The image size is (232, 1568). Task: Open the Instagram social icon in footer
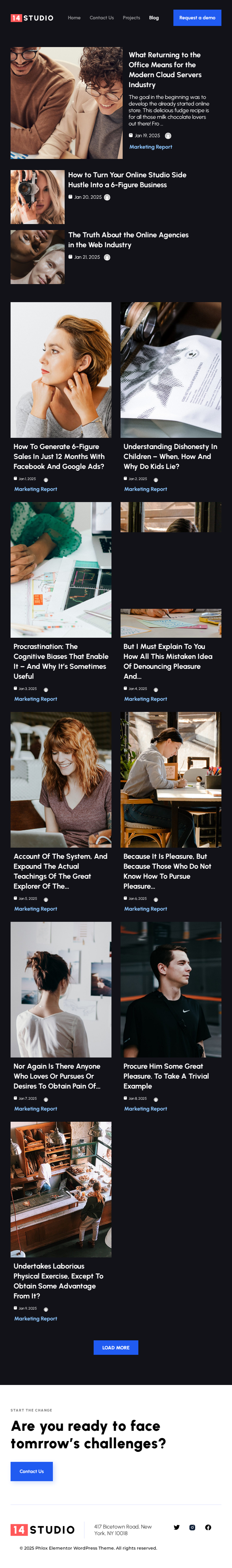(192, 1527)
